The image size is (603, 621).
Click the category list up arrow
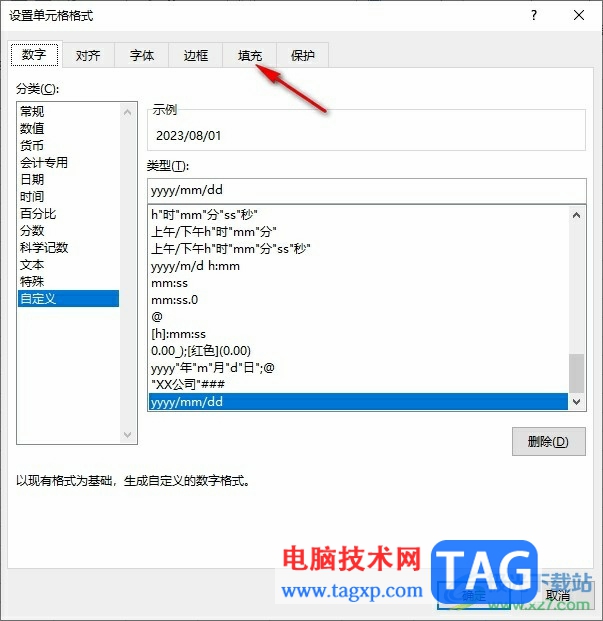[127, 112]
